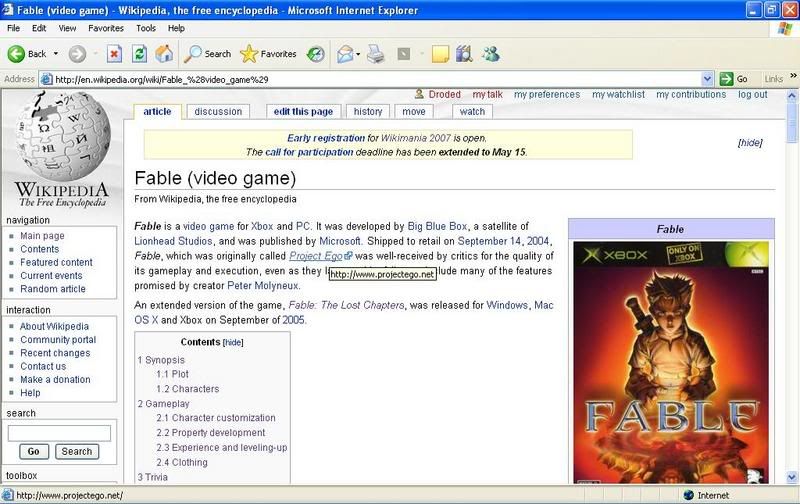Click the green Go arrow button
Screen dimensions: 800x504
point(726,79)
